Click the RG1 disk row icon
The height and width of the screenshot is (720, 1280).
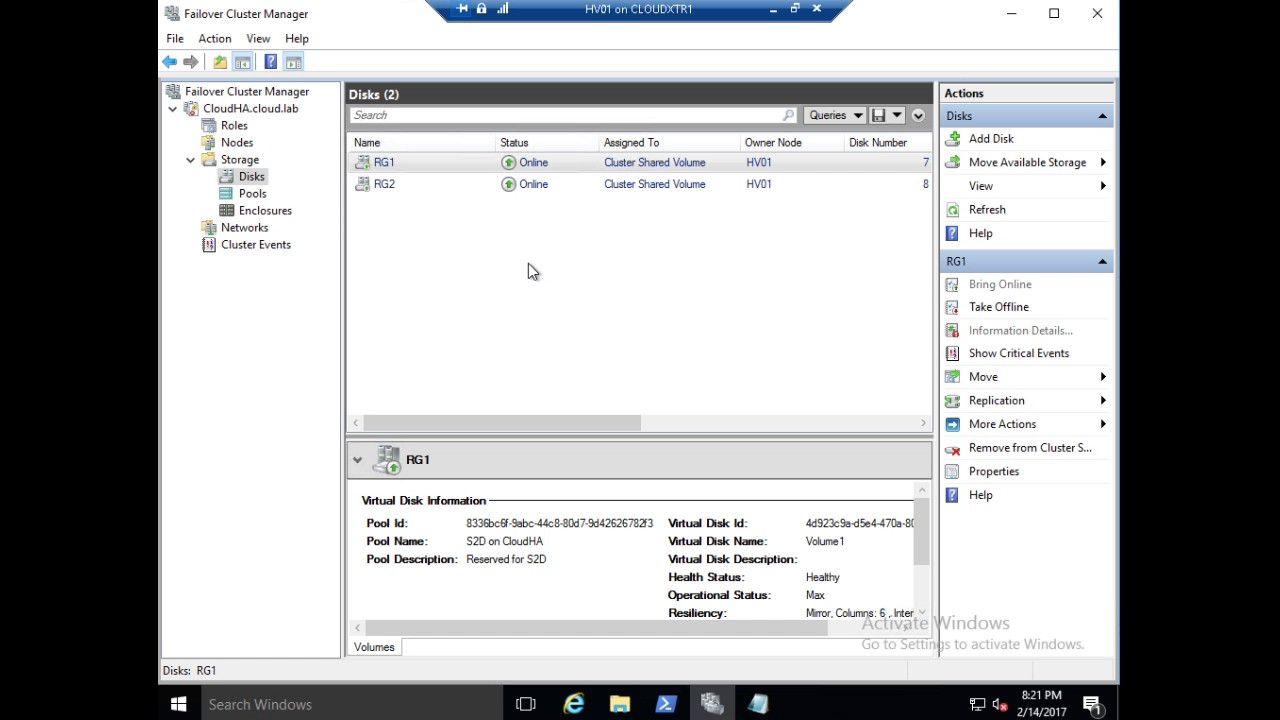click(362, 162)
